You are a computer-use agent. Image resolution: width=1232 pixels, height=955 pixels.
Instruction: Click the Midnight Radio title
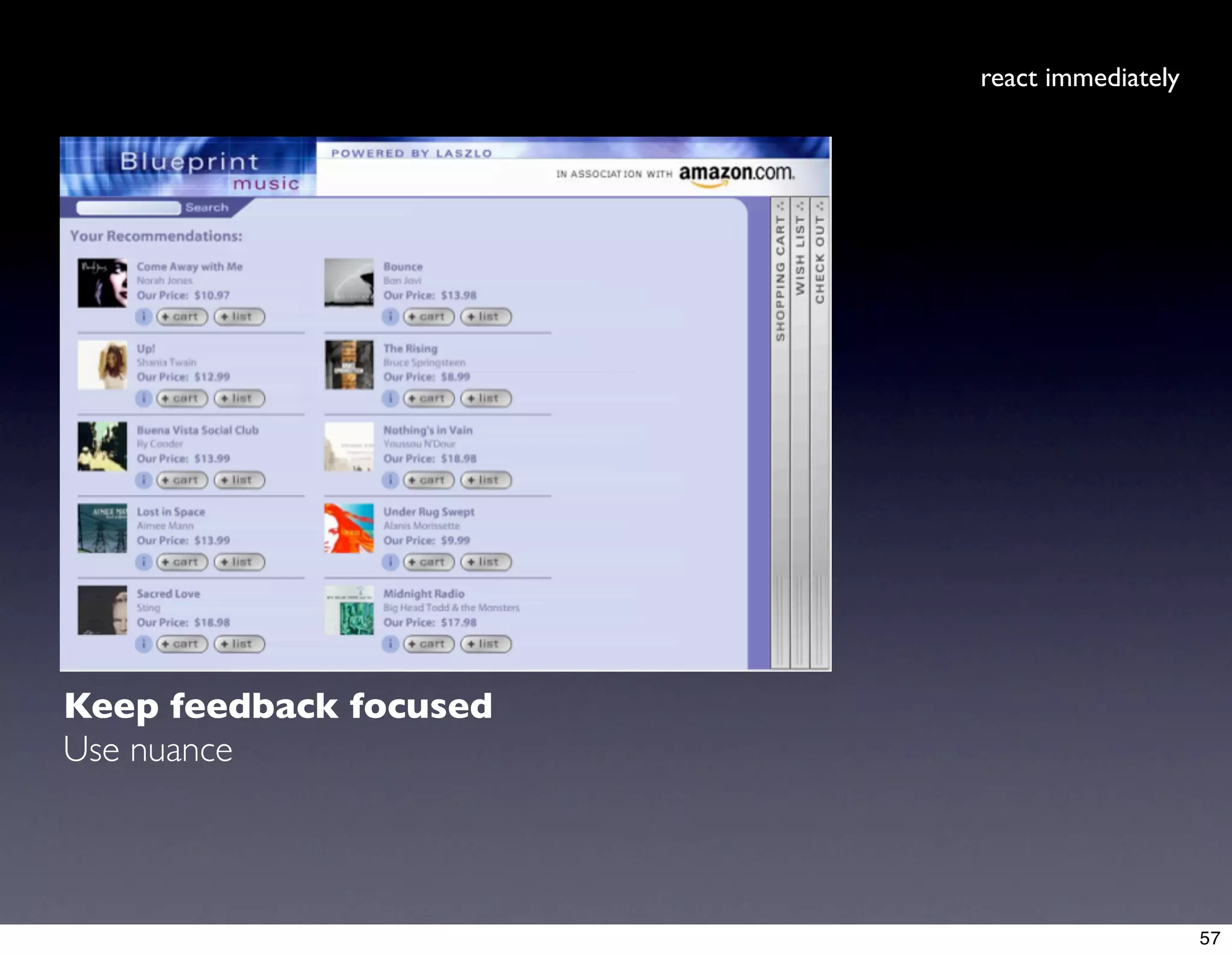coord(424,594)
